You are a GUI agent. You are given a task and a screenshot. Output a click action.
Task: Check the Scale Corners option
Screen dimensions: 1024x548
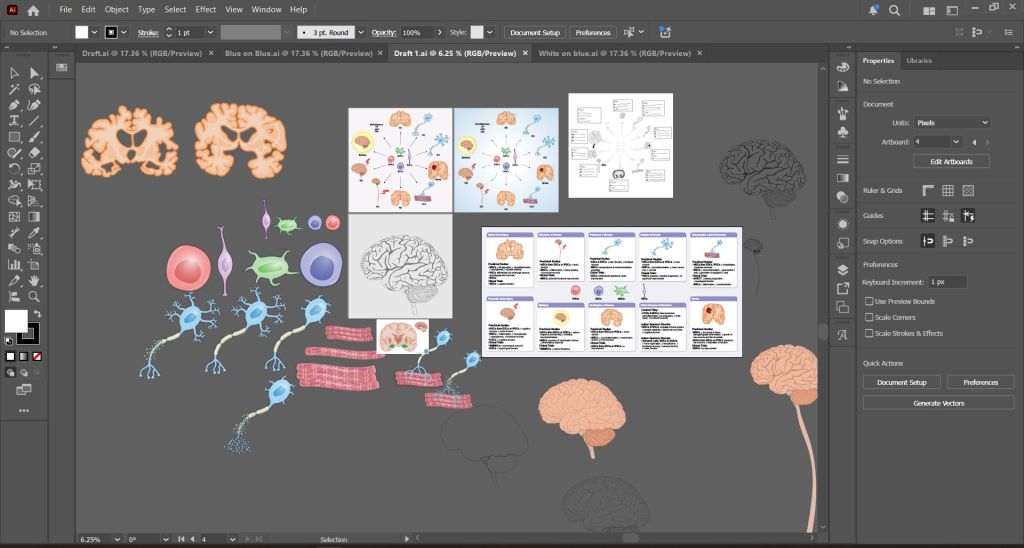point(869,317)
